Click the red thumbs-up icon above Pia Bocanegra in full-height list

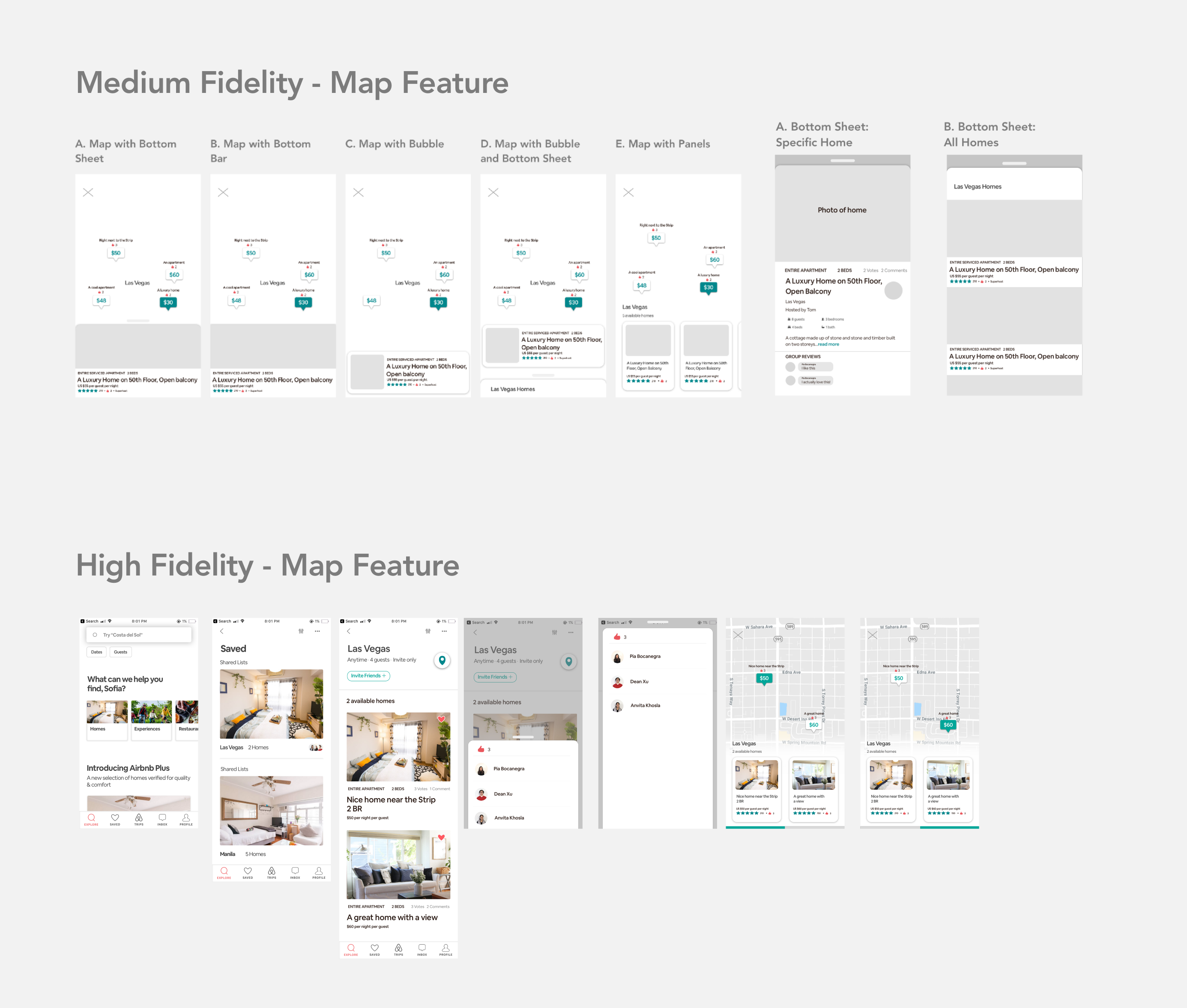pos(617,637)
